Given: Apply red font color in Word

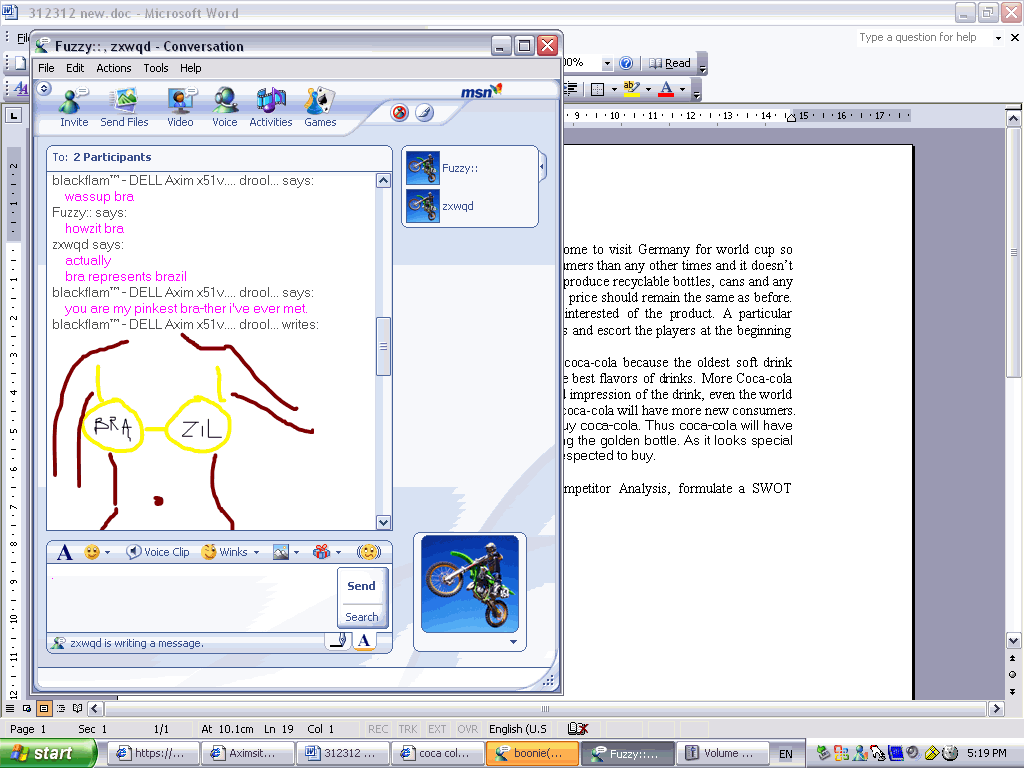Looking at the screenshot, I should (666, 89).
